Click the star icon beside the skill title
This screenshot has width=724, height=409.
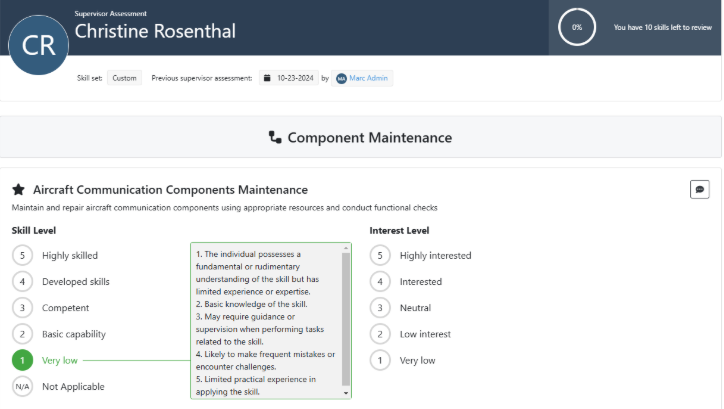pyautogui.click(x=18, y=189)
